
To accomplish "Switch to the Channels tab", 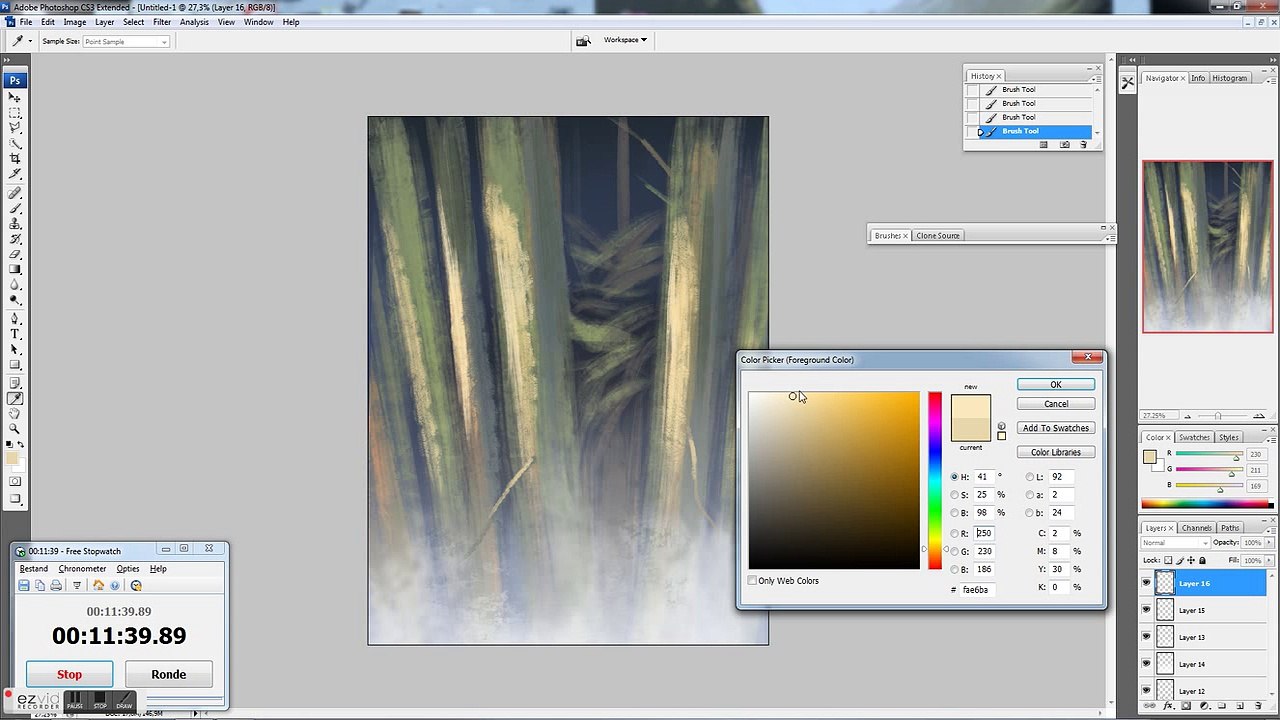I will coord(1197,528).
